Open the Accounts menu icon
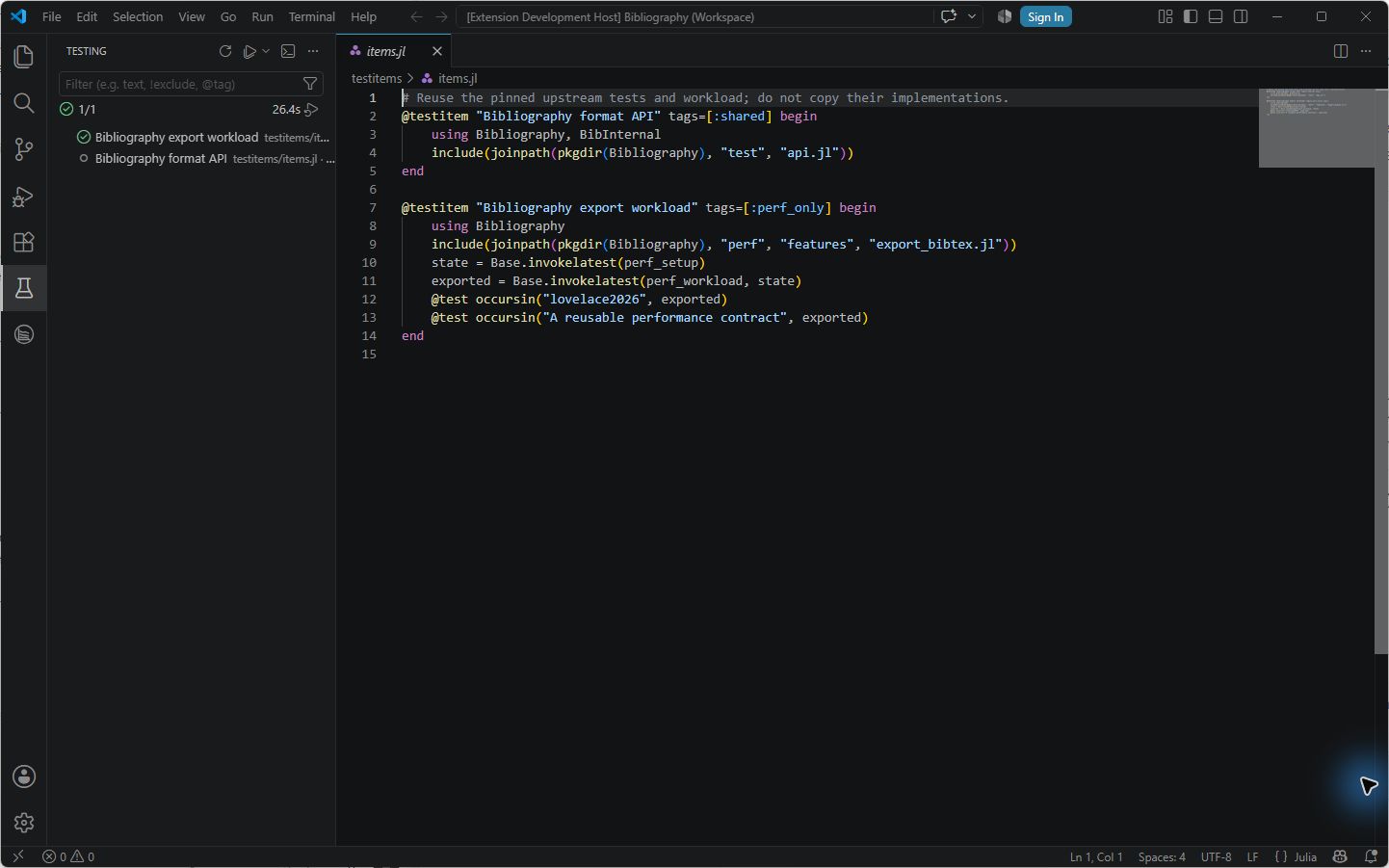 tap(24, 776)
